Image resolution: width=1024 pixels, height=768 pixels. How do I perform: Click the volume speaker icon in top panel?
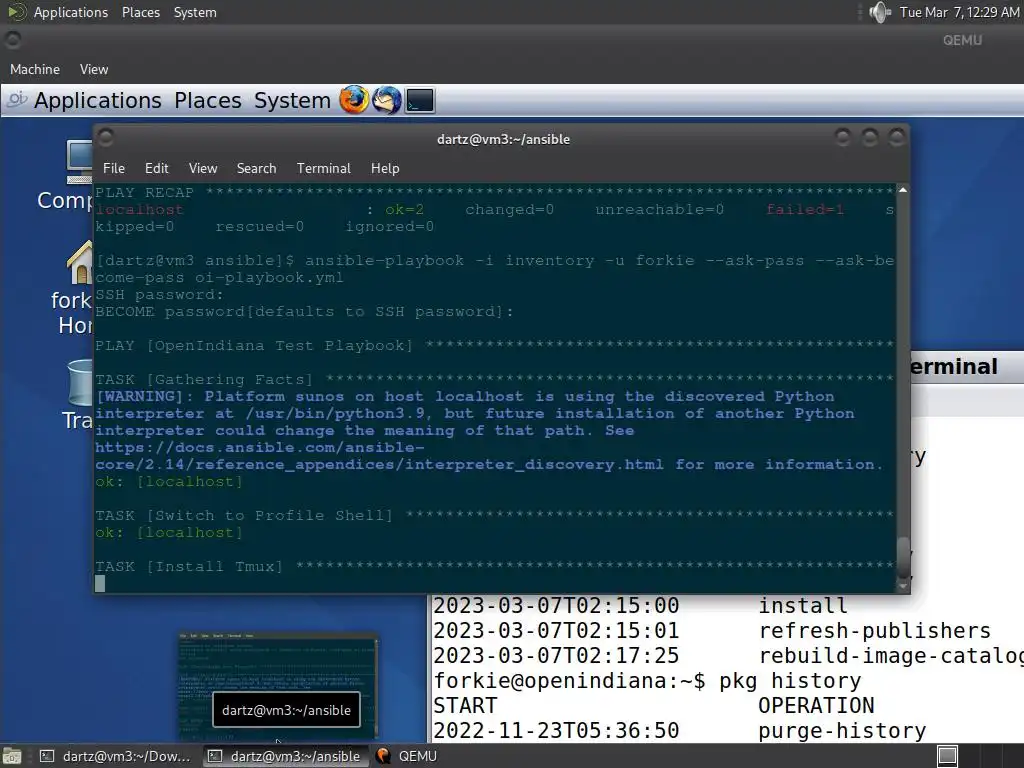[x=880, y=12]
